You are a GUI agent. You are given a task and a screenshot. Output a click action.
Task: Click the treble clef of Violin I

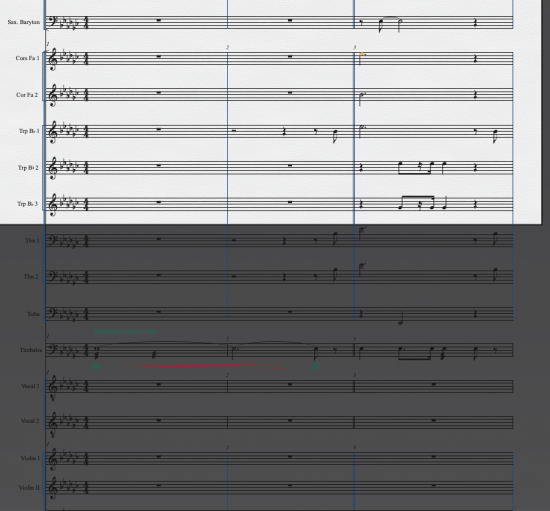53,459
